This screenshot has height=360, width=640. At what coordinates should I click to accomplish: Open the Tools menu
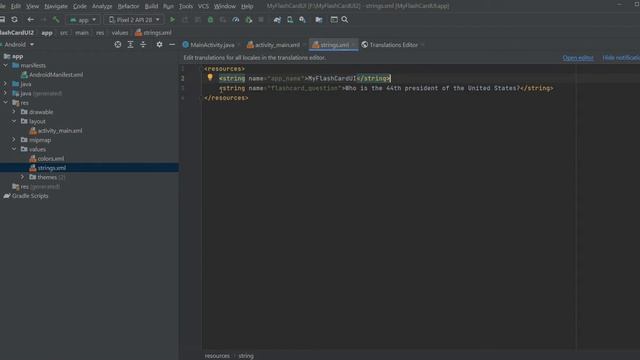(186, 6)
